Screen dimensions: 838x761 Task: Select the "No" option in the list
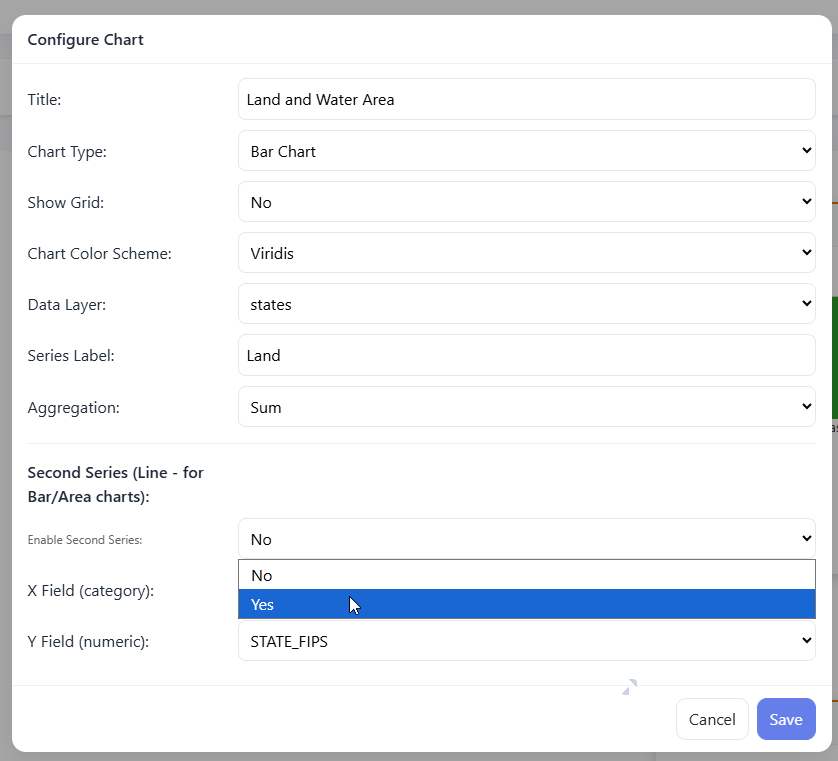(527, 575)
